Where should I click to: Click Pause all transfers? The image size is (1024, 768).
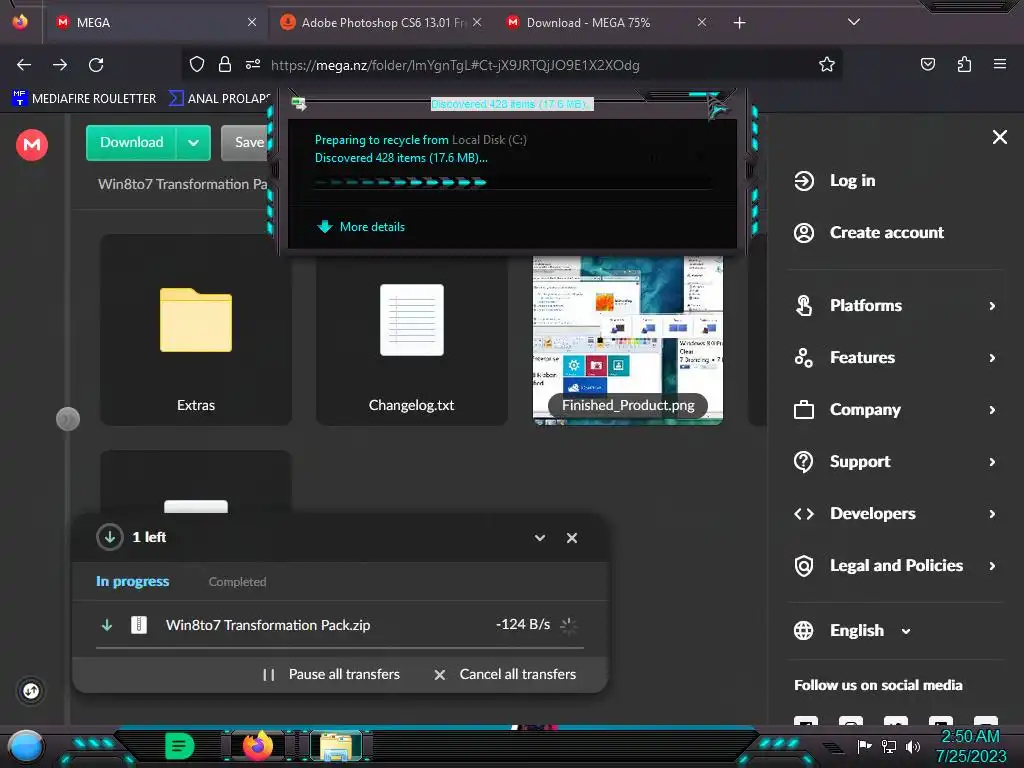[x=331, y=675]
